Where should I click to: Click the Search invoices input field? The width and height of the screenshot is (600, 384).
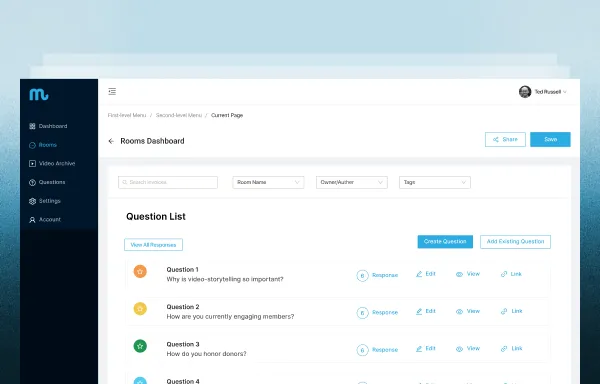tap(168, 182)
